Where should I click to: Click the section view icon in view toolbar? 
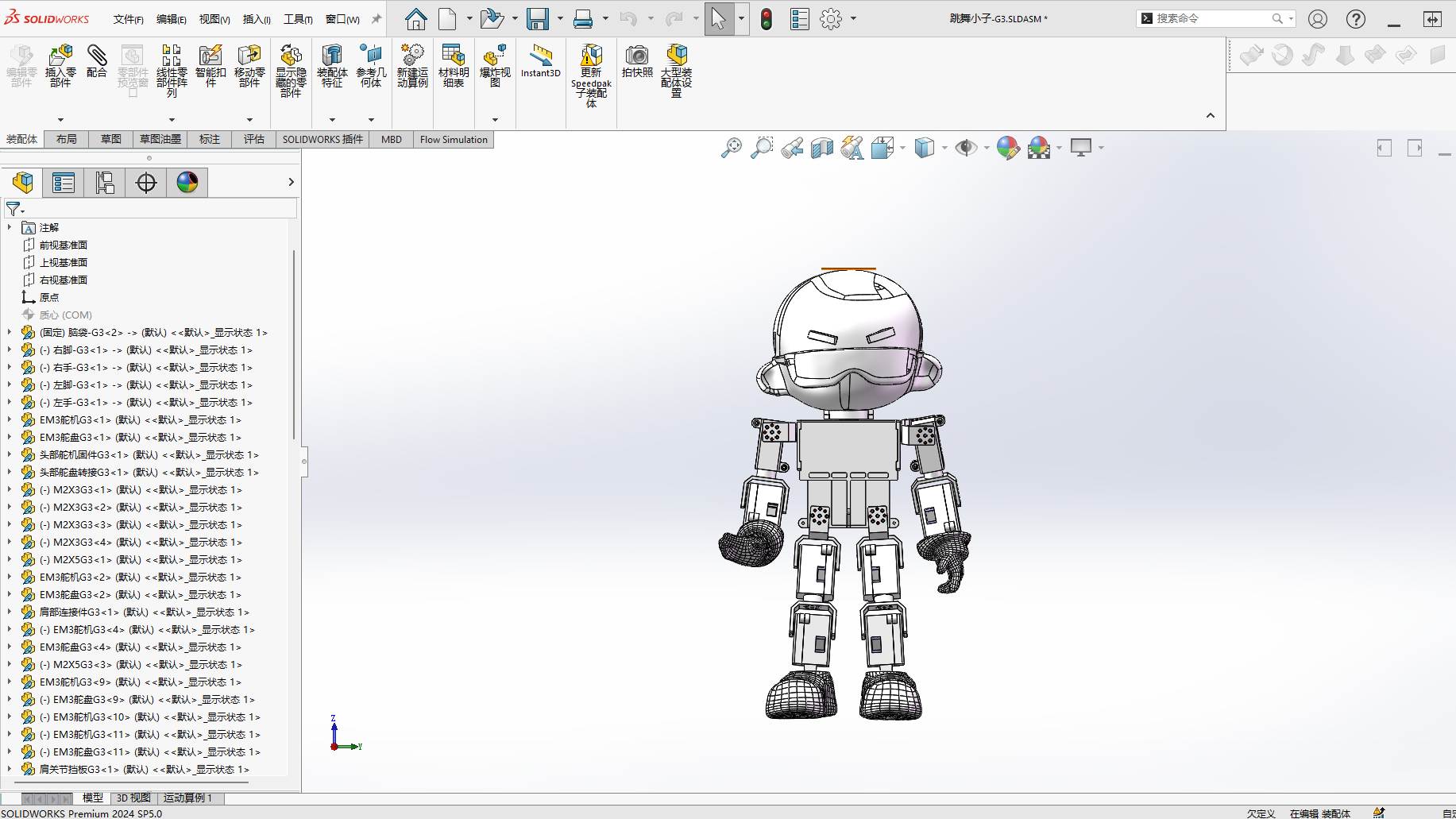click(x=822, y=148)
